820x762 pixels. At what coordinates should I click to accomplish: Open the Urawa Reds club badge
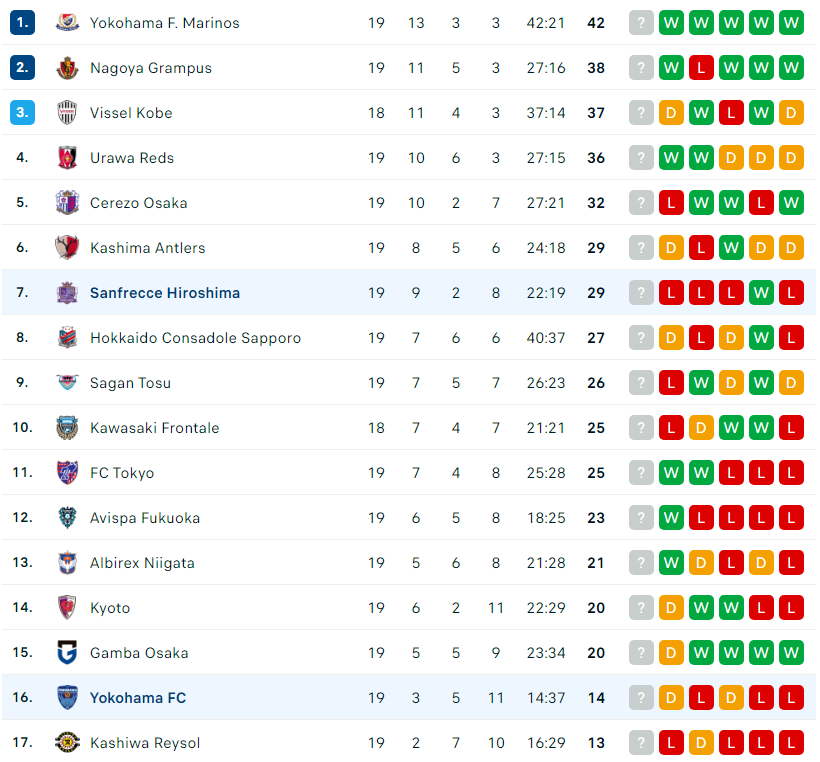tap(67, 157)
